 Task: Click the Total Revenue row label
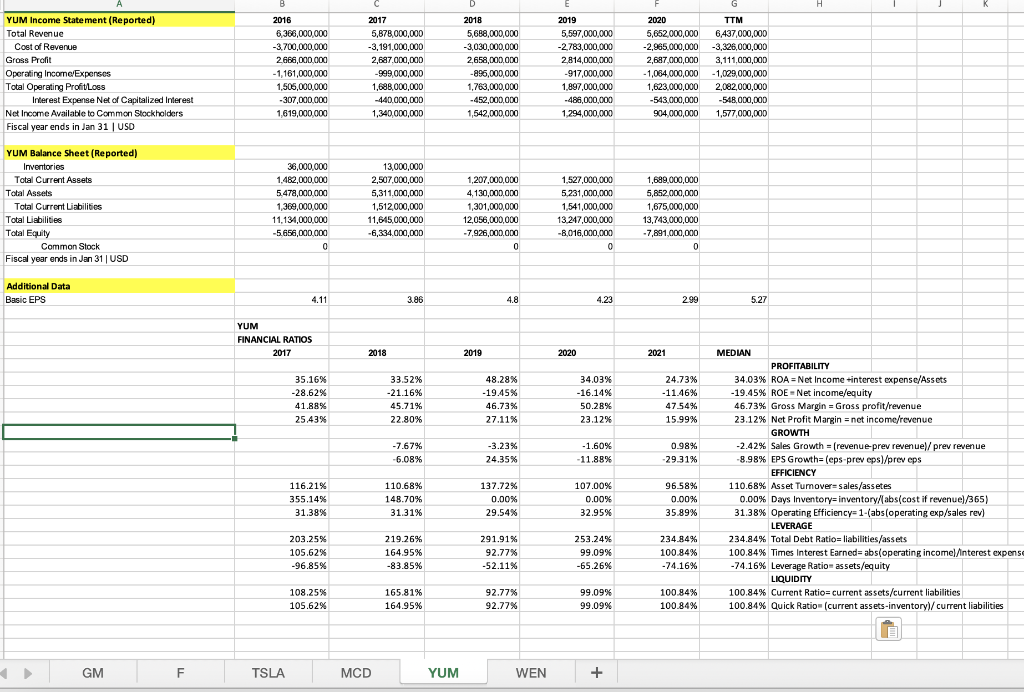35,33
